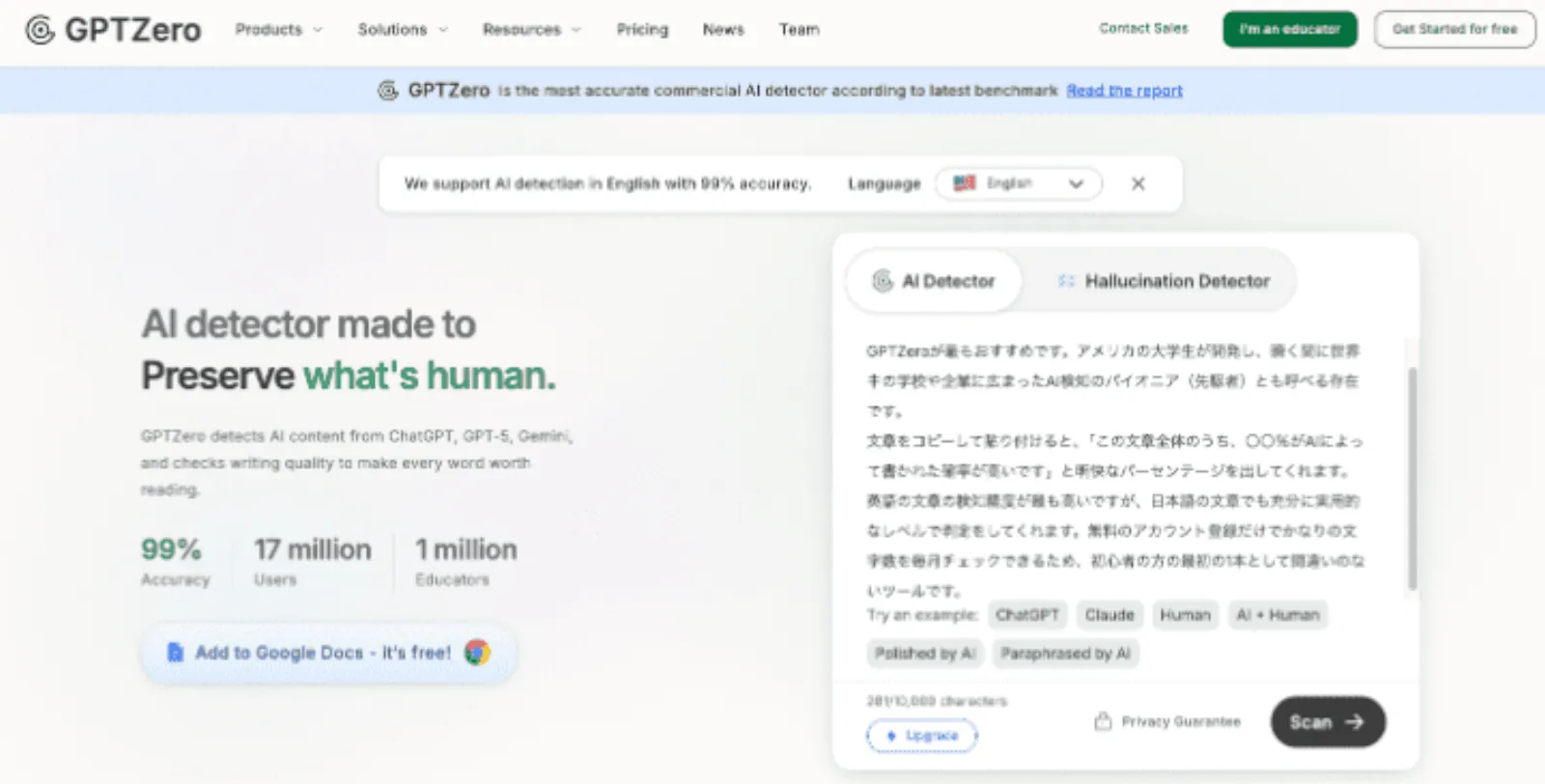Open the Products menu
This screenshot has width=1545, height=784.
(x=278, y=30)
